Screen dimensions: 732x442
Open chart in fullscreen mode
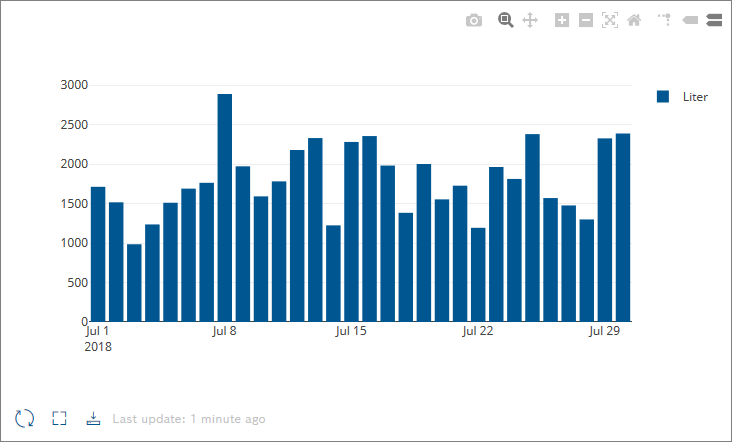tap(59, 418)
